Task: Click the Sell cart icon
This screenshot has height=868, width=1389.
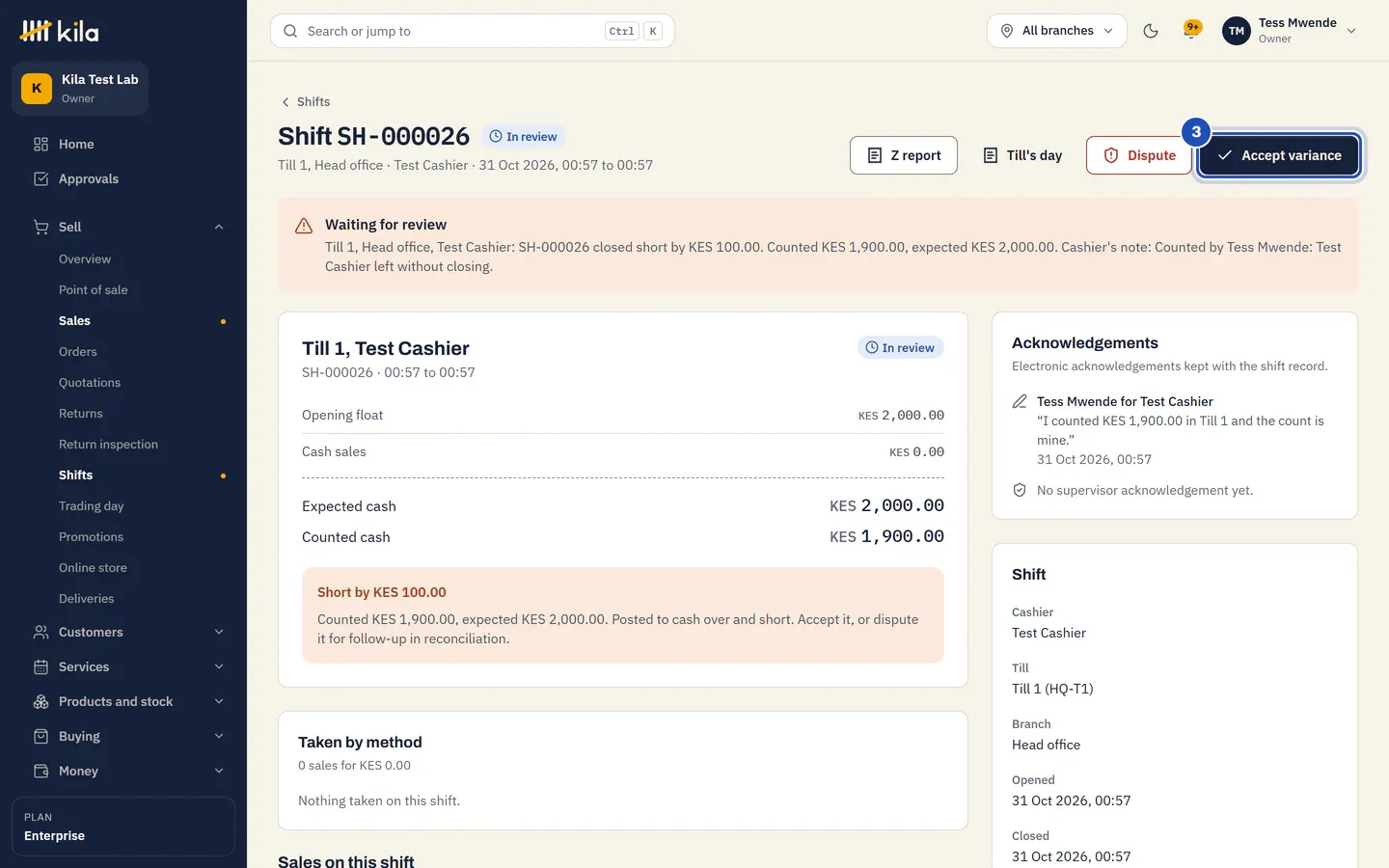Action: [x=41, y=227]
